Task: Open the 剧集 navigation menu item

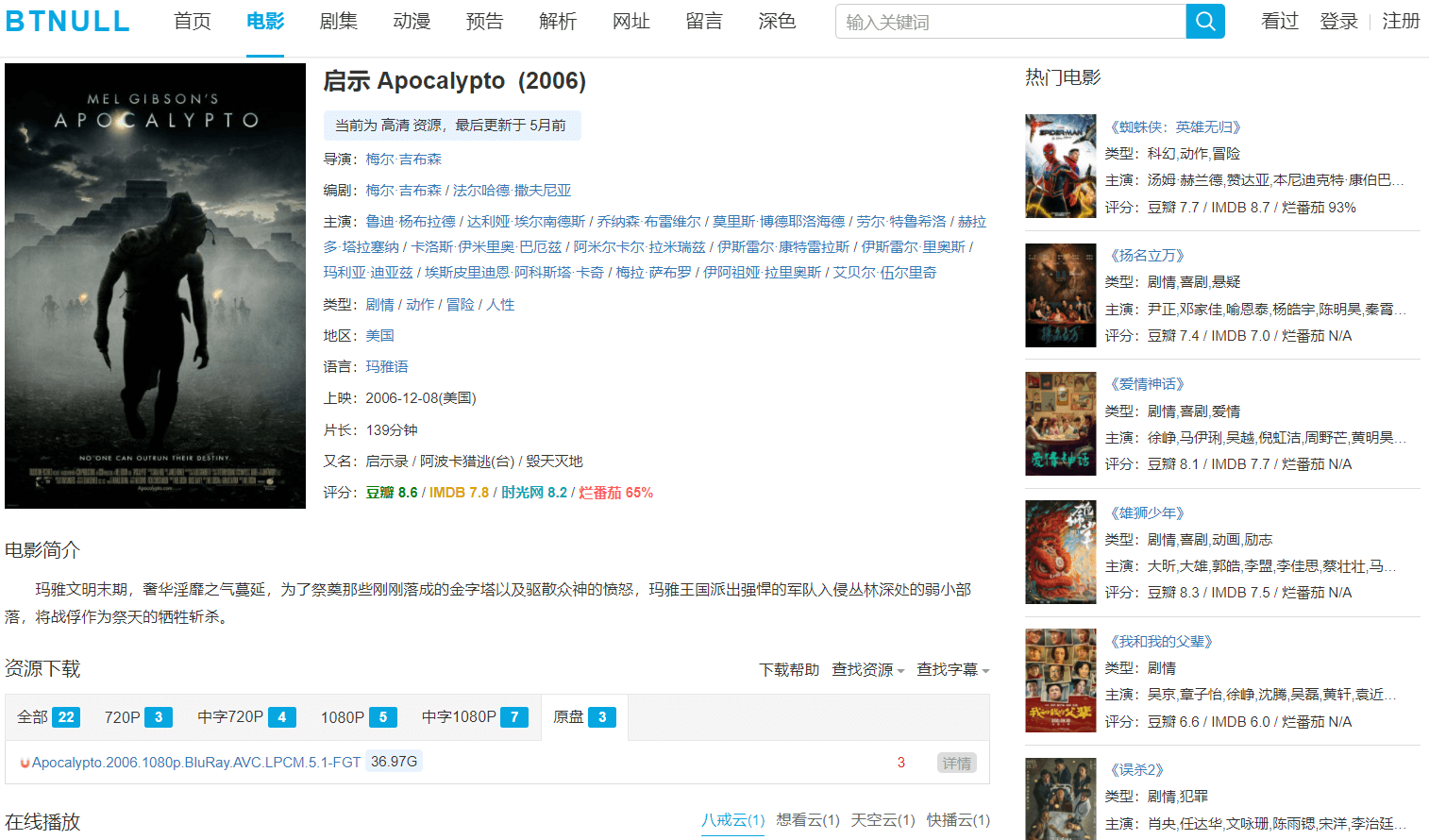Action: click(x=338, y=21)
